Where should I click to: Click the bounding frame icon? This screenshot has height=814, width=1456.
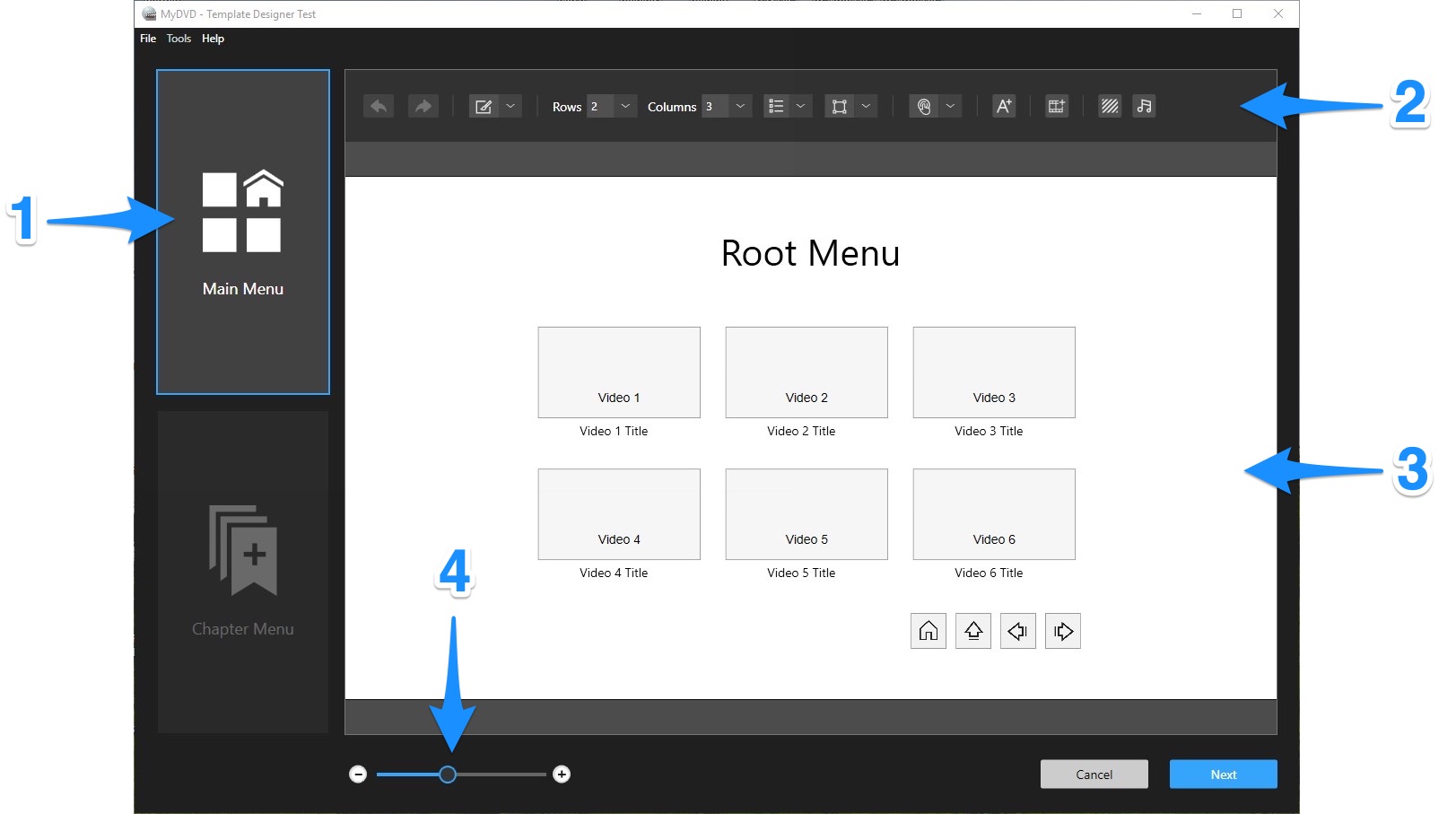tap(840, 106)
